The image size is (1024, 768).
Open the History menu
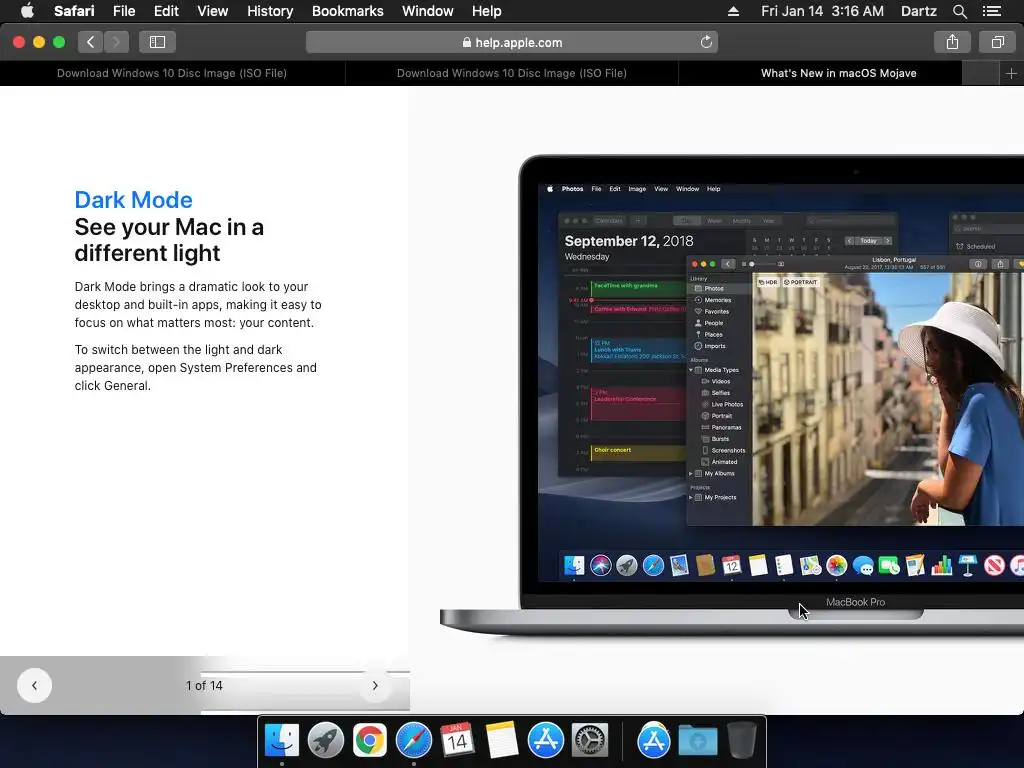tap(270, 11)
